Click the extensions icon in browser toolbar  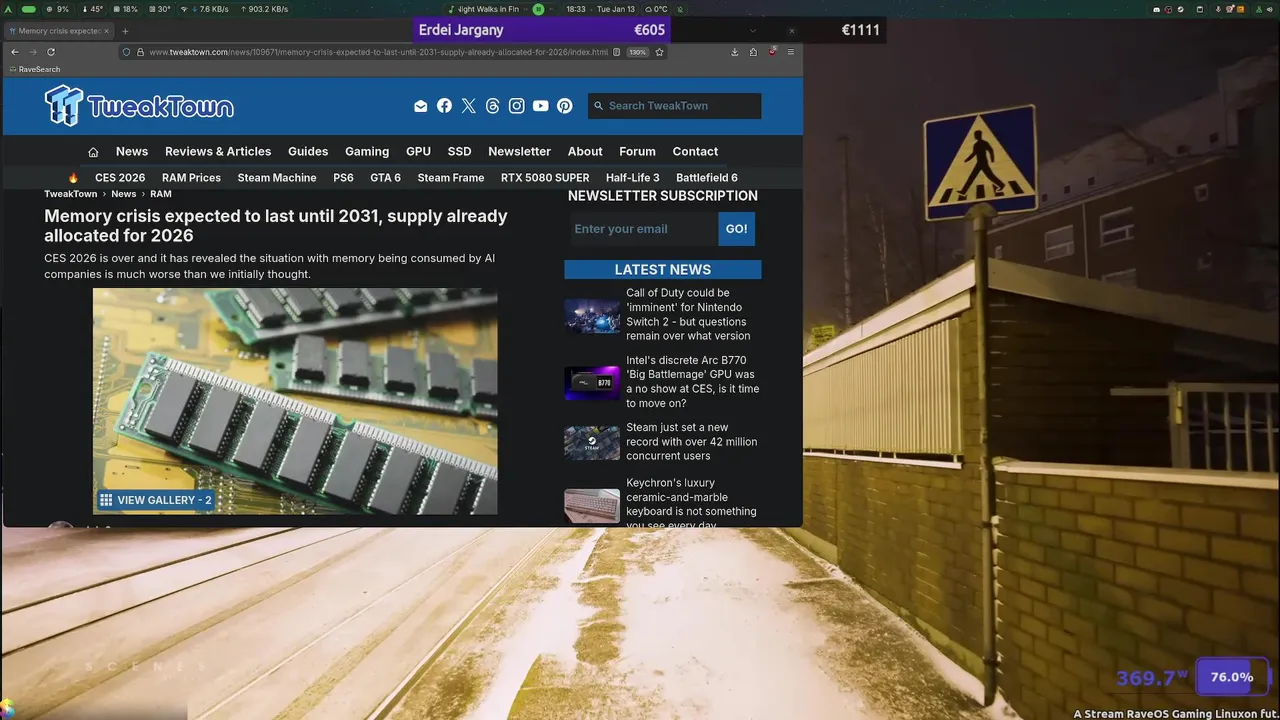click(x=753, y=52)
